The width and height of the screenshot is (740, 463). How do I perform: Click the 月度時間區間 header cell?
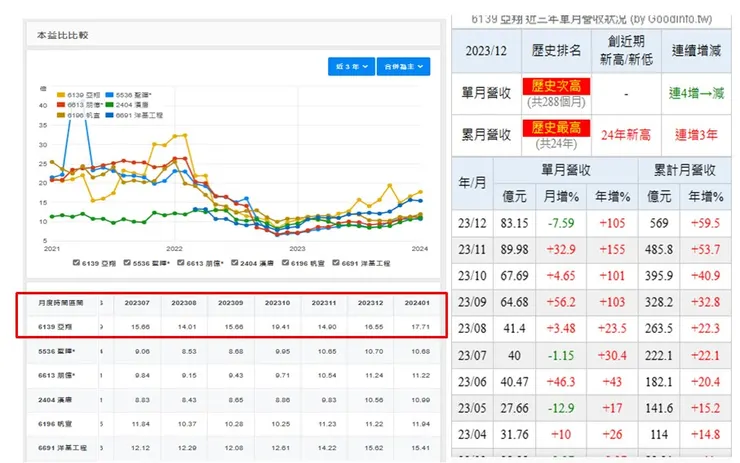pos(61,303)
